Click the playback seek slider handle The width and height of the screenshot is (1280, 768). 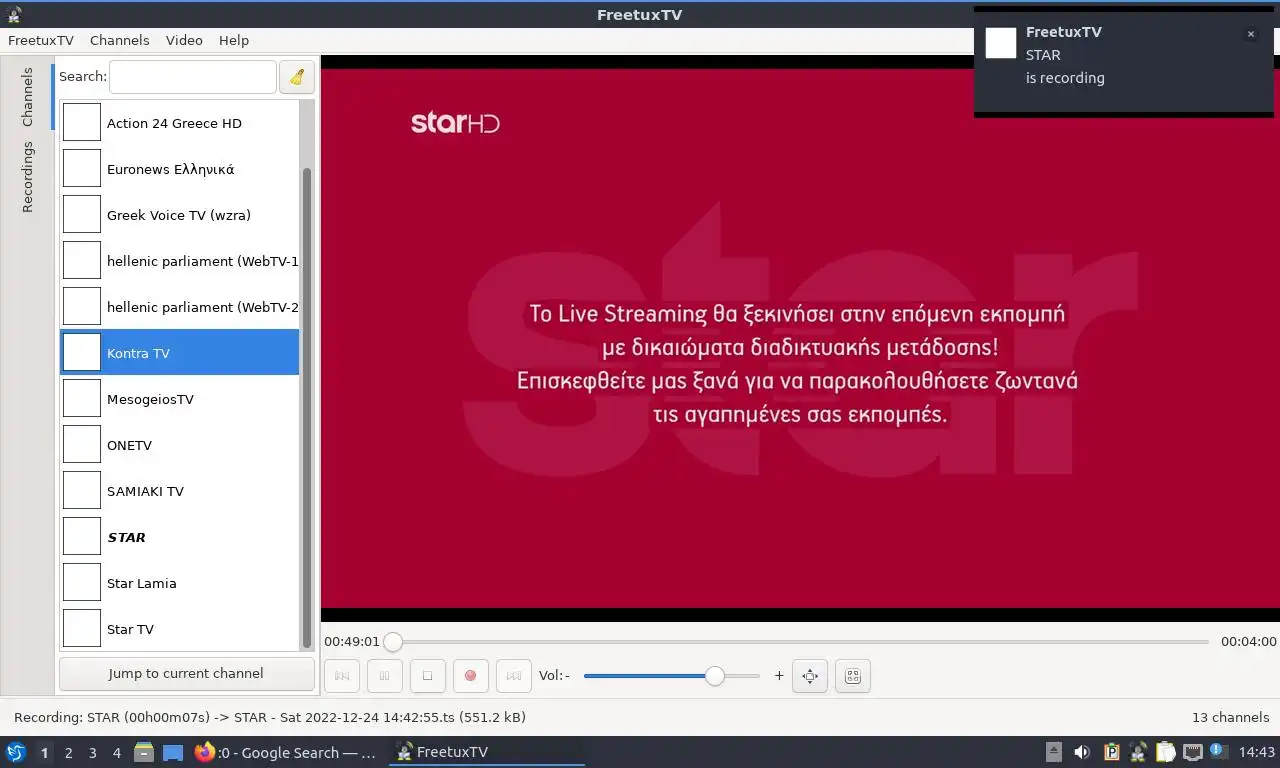pyautogui.click(x=393, y=642)
